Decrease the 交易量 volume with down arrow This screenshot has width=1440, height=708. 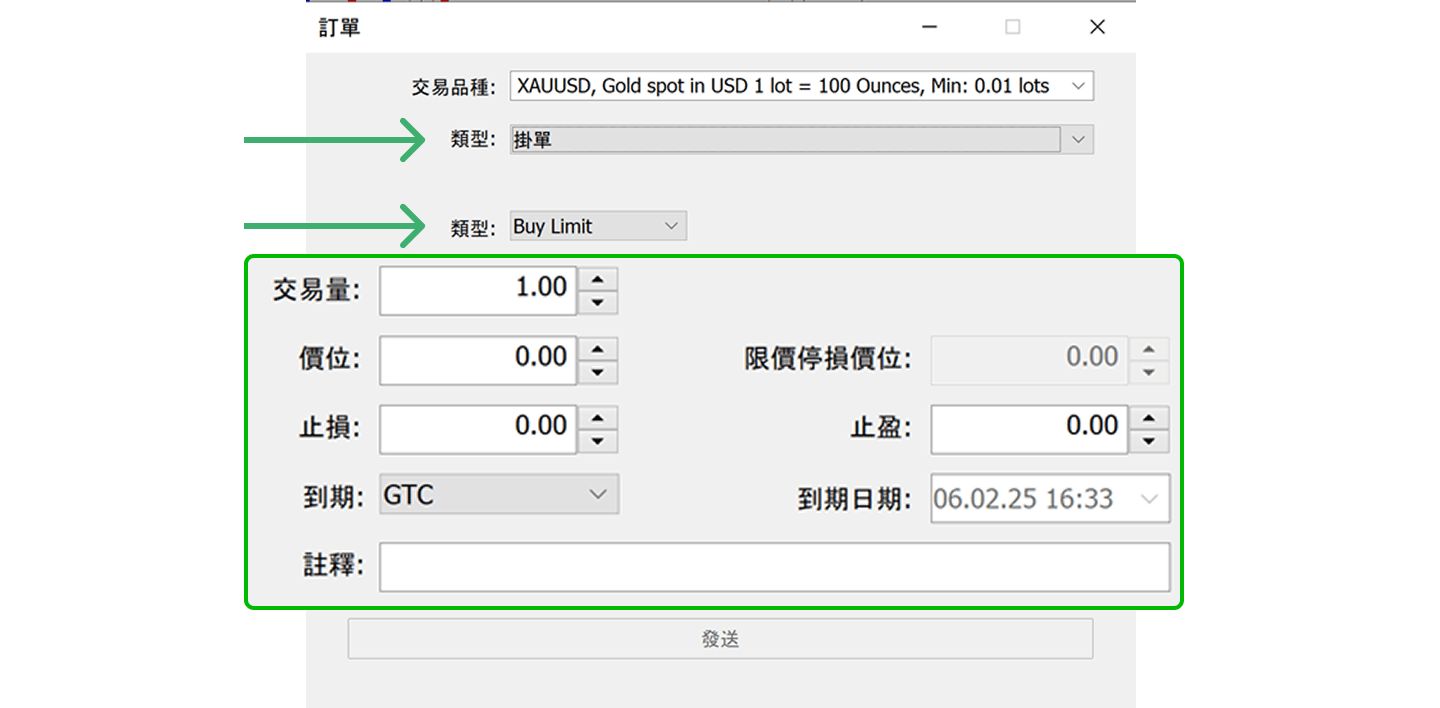click(597, 300)
